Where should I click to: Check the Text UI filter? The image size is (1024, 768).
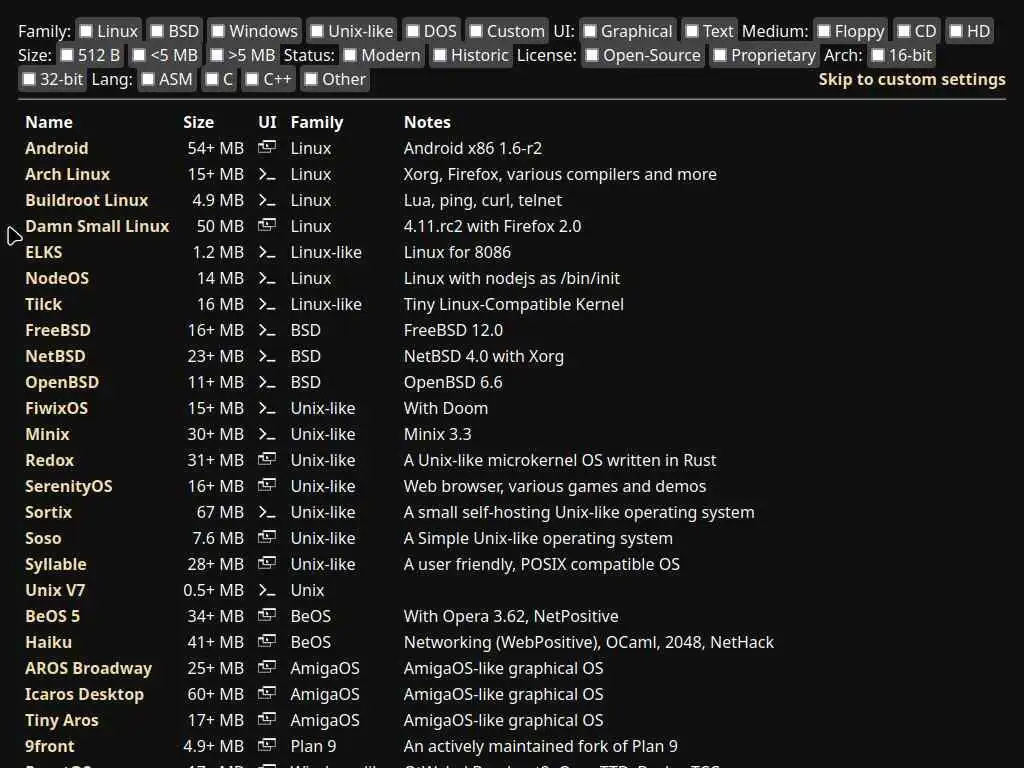click(x=692, y=31)
